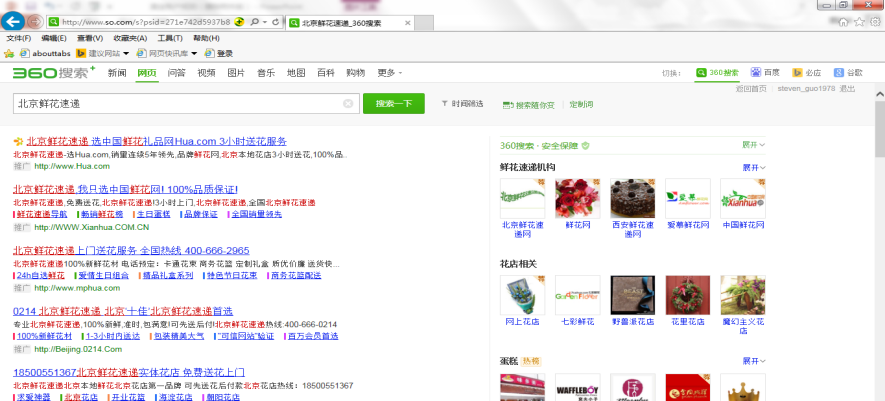This screenshot has width=885, height=401.
Task: Switch to the 地图 search tab
Action: click(x=296, y=73)
